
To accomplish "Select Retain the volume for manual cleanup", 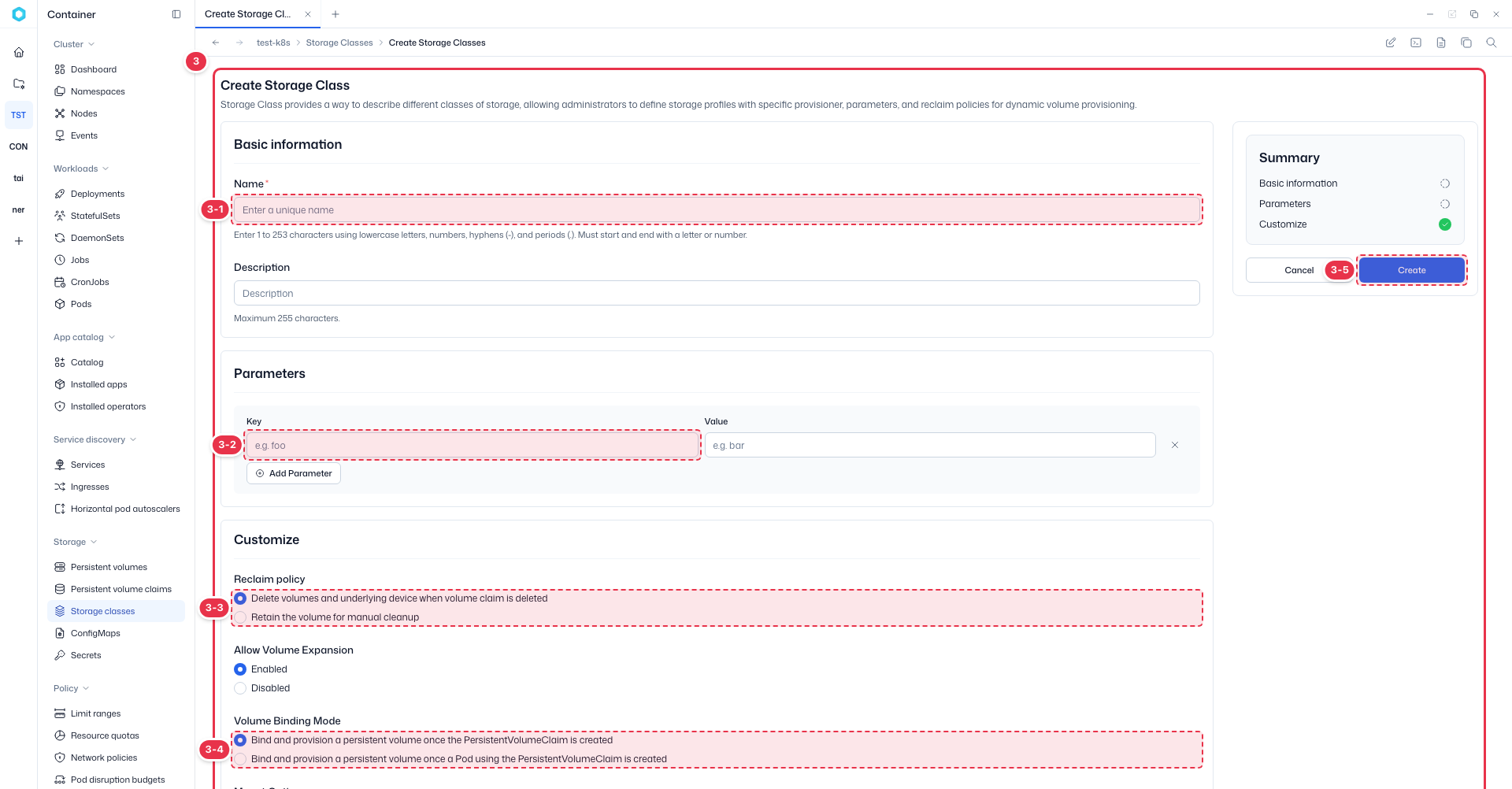I will click(x=240, y=617).
